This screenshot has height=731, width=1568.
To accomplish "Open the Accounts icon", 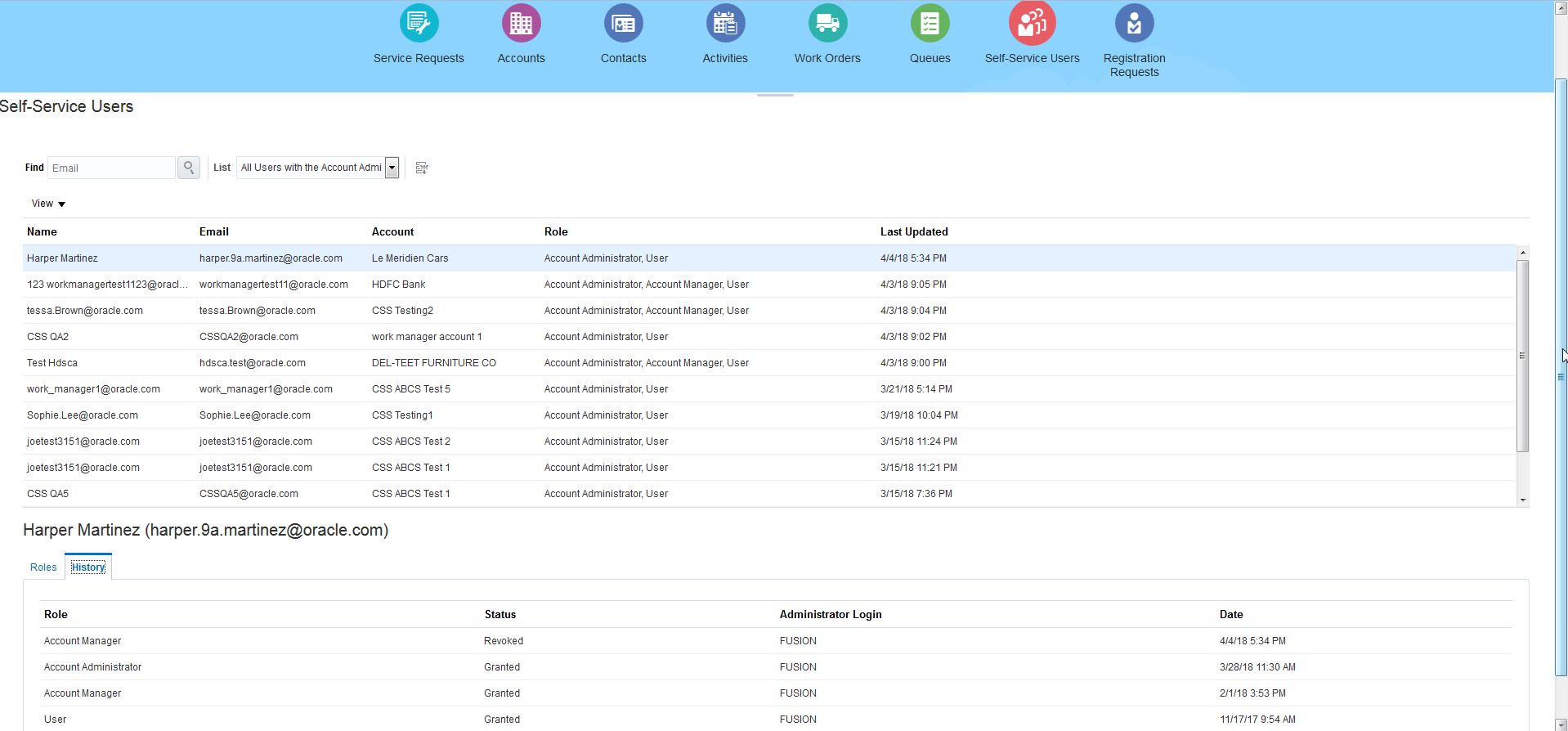I will point(521,24).
